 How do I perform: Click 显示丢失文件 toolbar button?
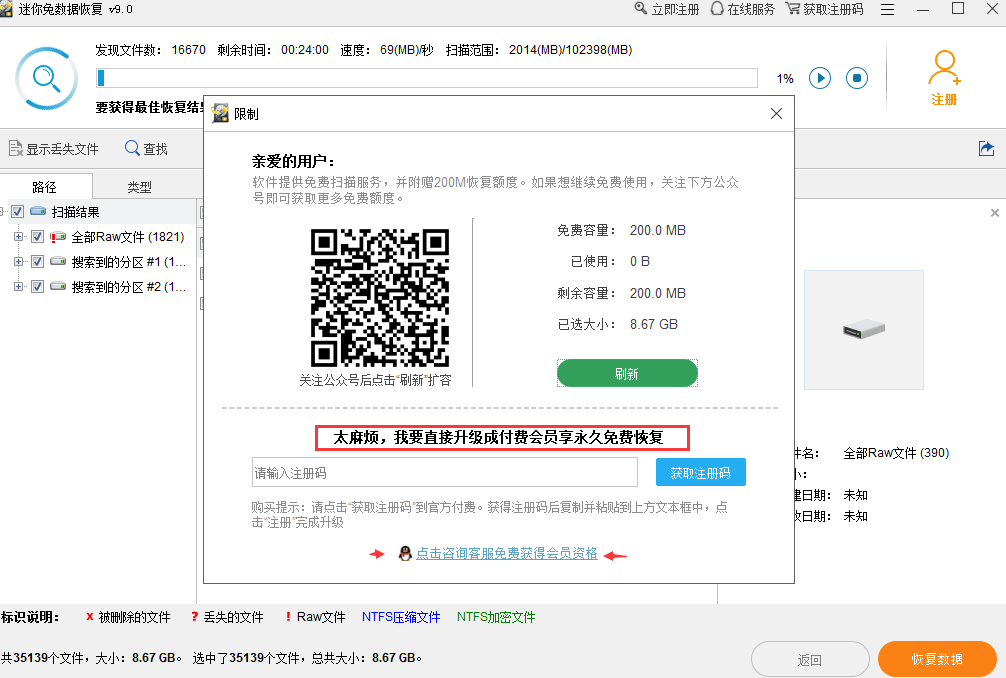(54, 149)
